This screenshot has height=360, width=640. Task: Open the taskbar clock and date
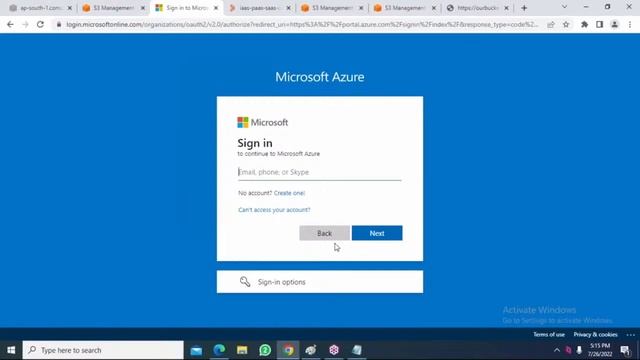(x=600, y=350)
